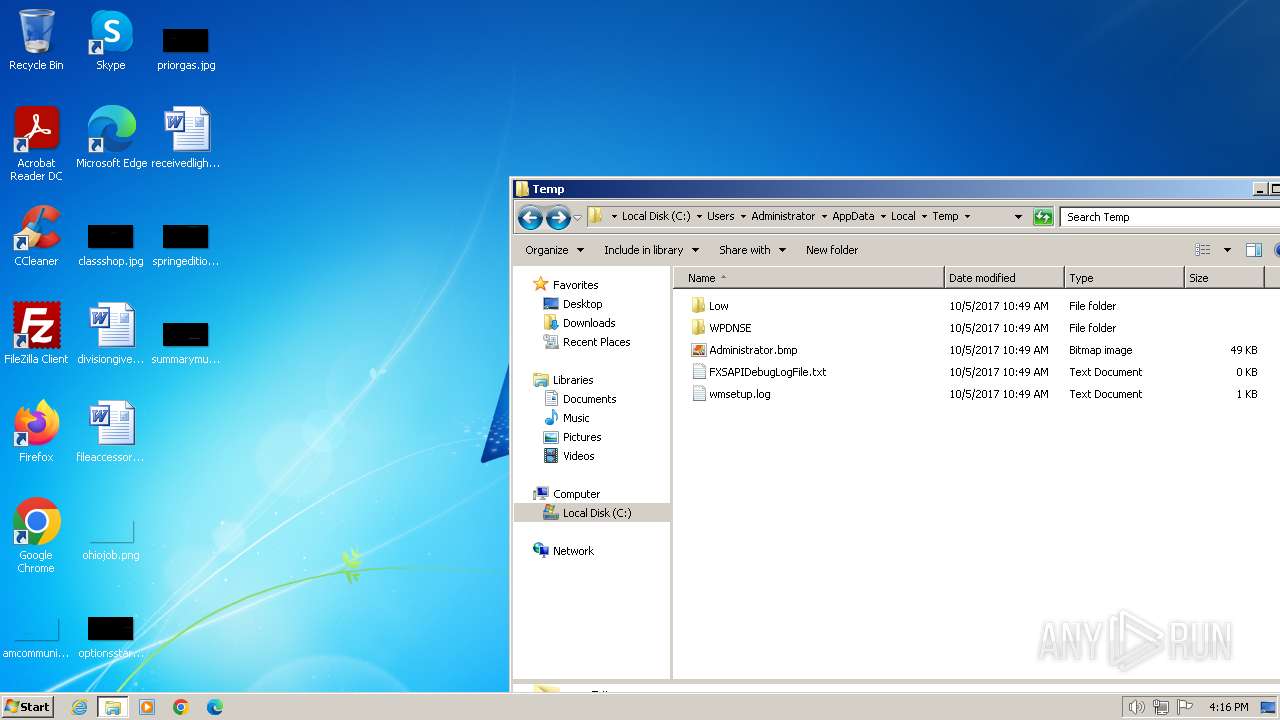Sort files by the Type column

[1124, 278]
